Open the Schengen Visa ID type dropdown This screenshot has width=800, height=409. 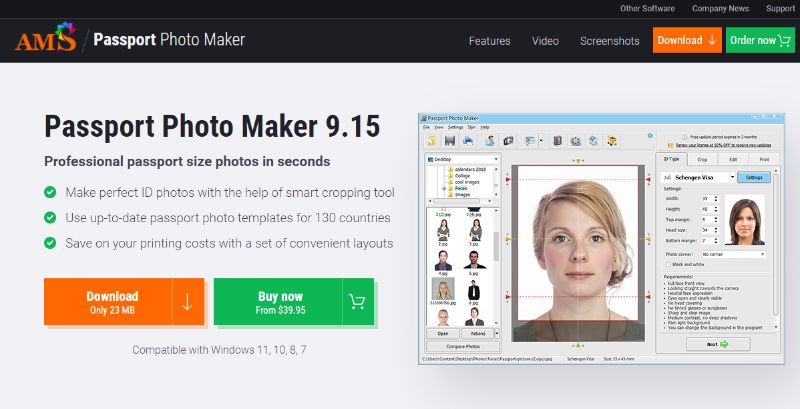732,177
